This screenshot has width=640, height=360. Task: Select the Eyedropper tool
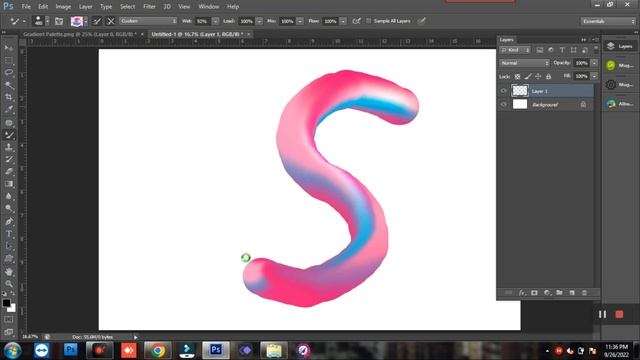[x=9, y=109]
